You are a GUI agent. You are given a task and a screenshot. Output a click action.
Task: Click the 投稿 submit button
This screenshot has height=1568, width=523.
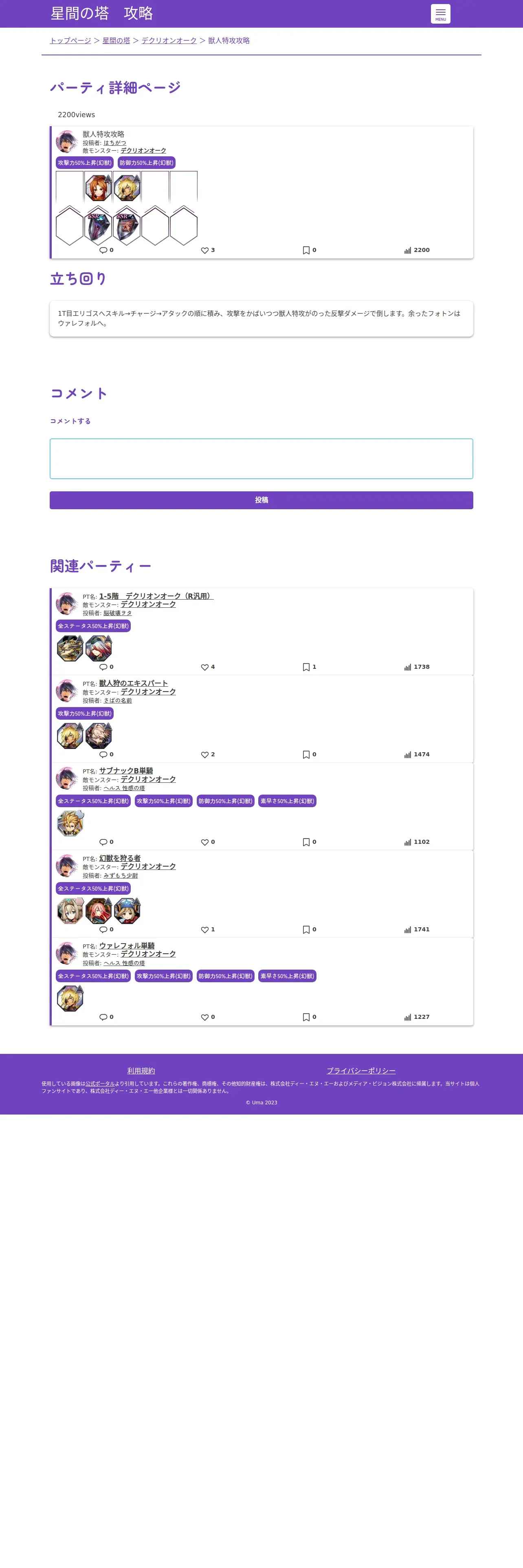click(x=261, y=500)
